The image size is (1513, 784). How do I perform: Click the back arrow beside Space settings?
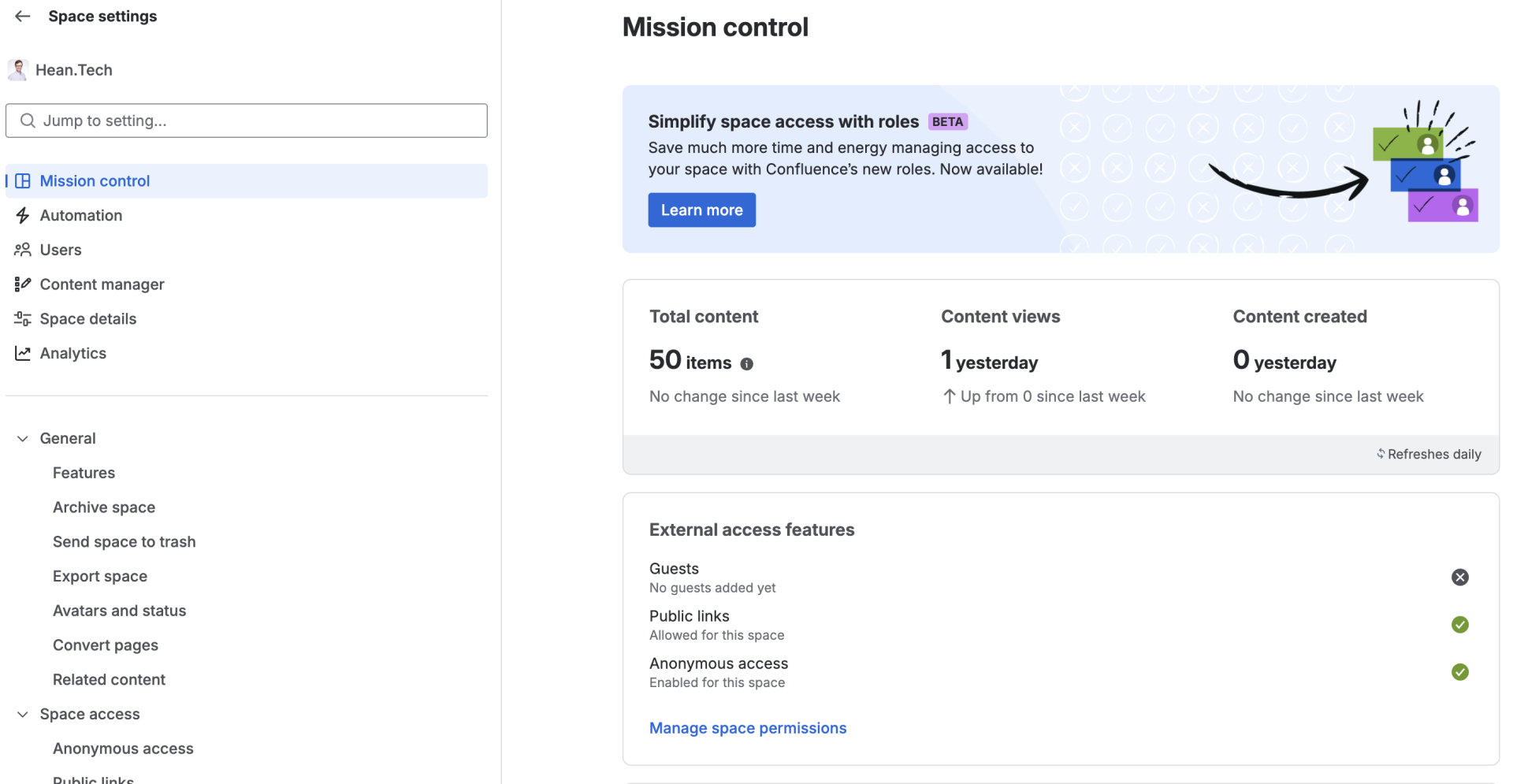coord(23,17)
